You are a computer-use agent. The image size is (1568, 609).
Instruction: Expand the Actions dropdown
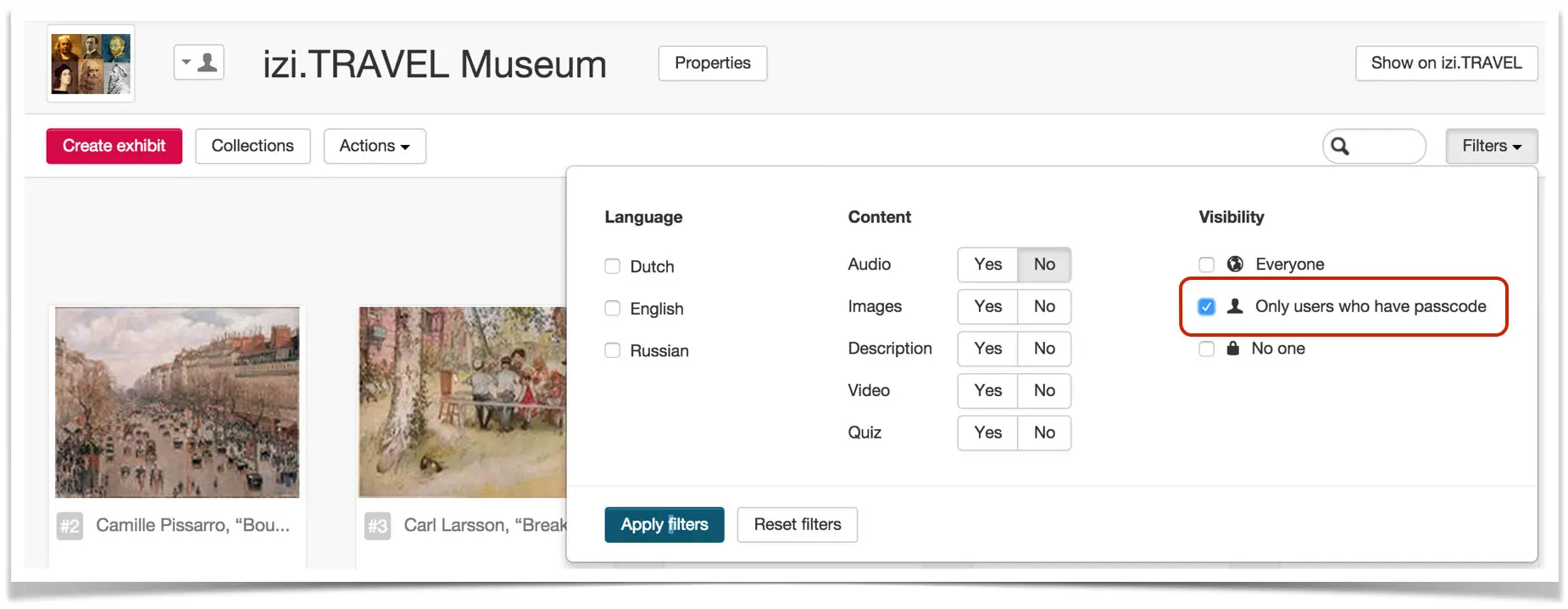tap(375, 146)
